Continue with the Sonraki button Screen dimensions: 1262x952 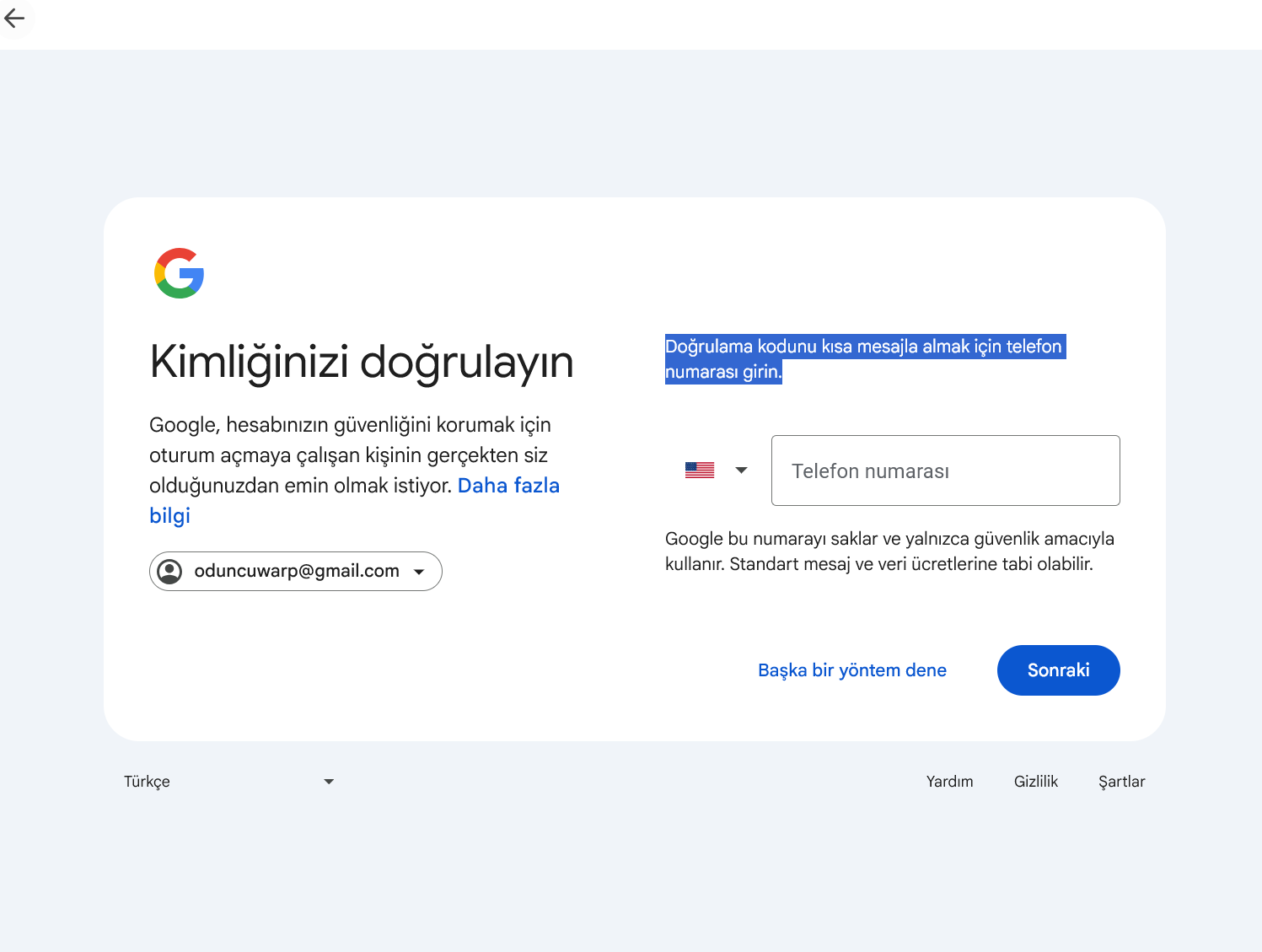click(x=1059, y=670)
